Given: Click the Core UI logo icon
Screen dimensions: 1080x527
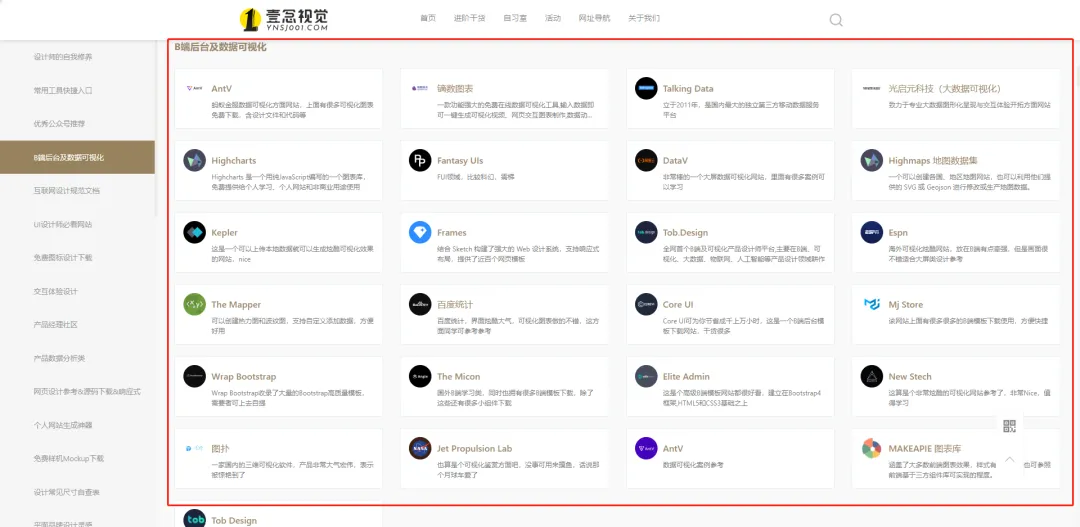Looking at the screenshot, I should (646, 304).
